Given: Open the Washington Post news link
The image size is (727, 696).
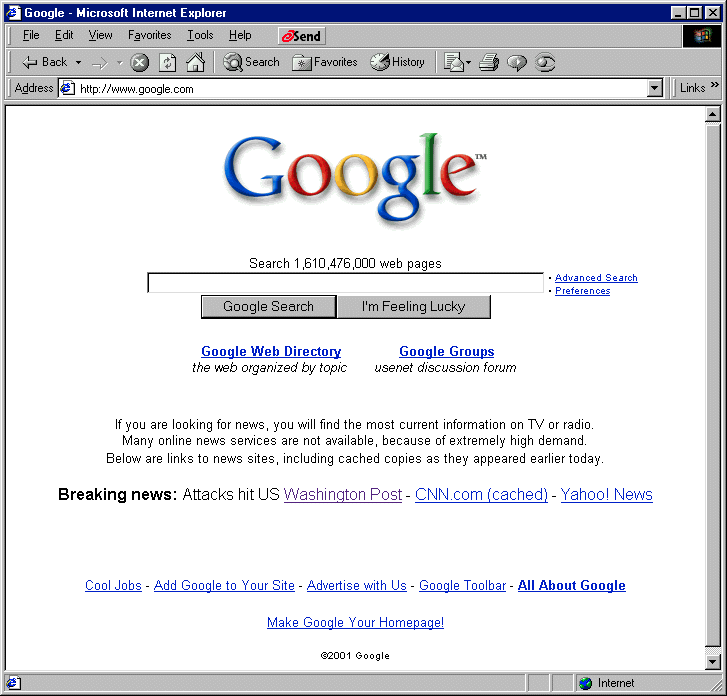Looking at the screenshot, I should [343, 495].
